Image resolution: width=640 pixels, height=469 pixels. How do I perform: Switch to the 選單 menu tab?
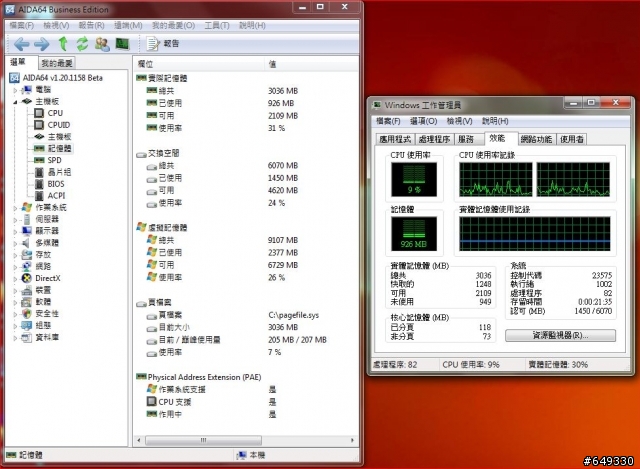tap(19, 62)
